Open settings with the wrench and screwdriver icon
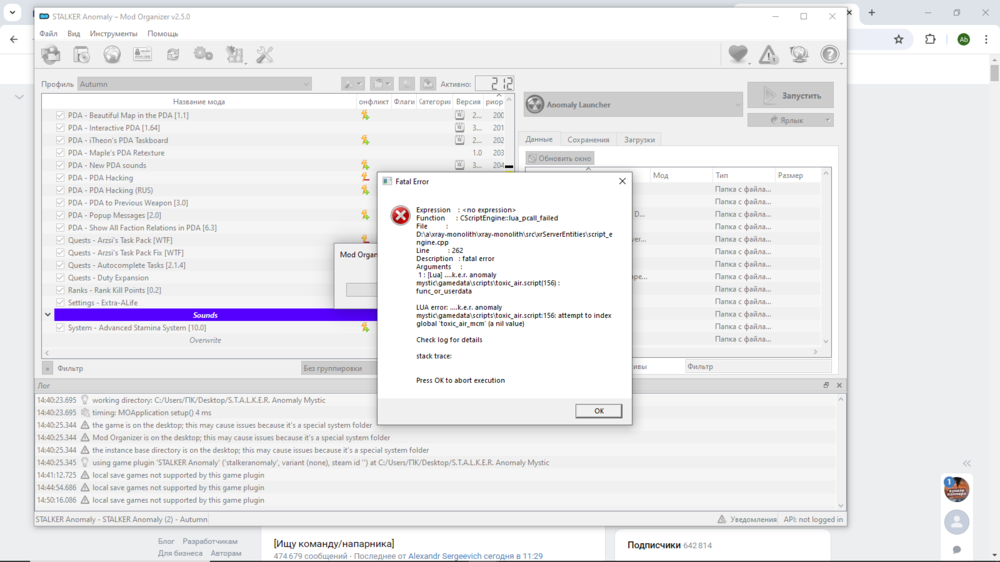 pyautogui.click(x=265, y=55)
